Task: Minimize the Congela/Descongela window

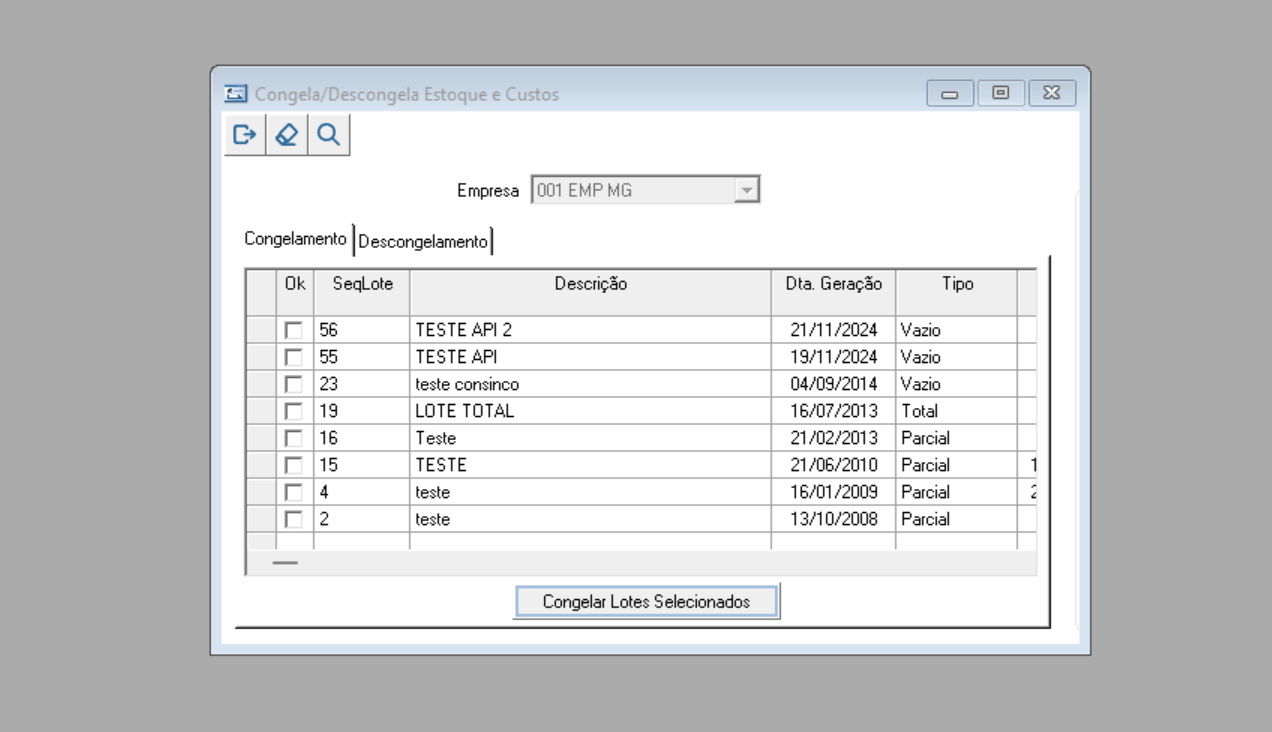Action: coord(950,93)
